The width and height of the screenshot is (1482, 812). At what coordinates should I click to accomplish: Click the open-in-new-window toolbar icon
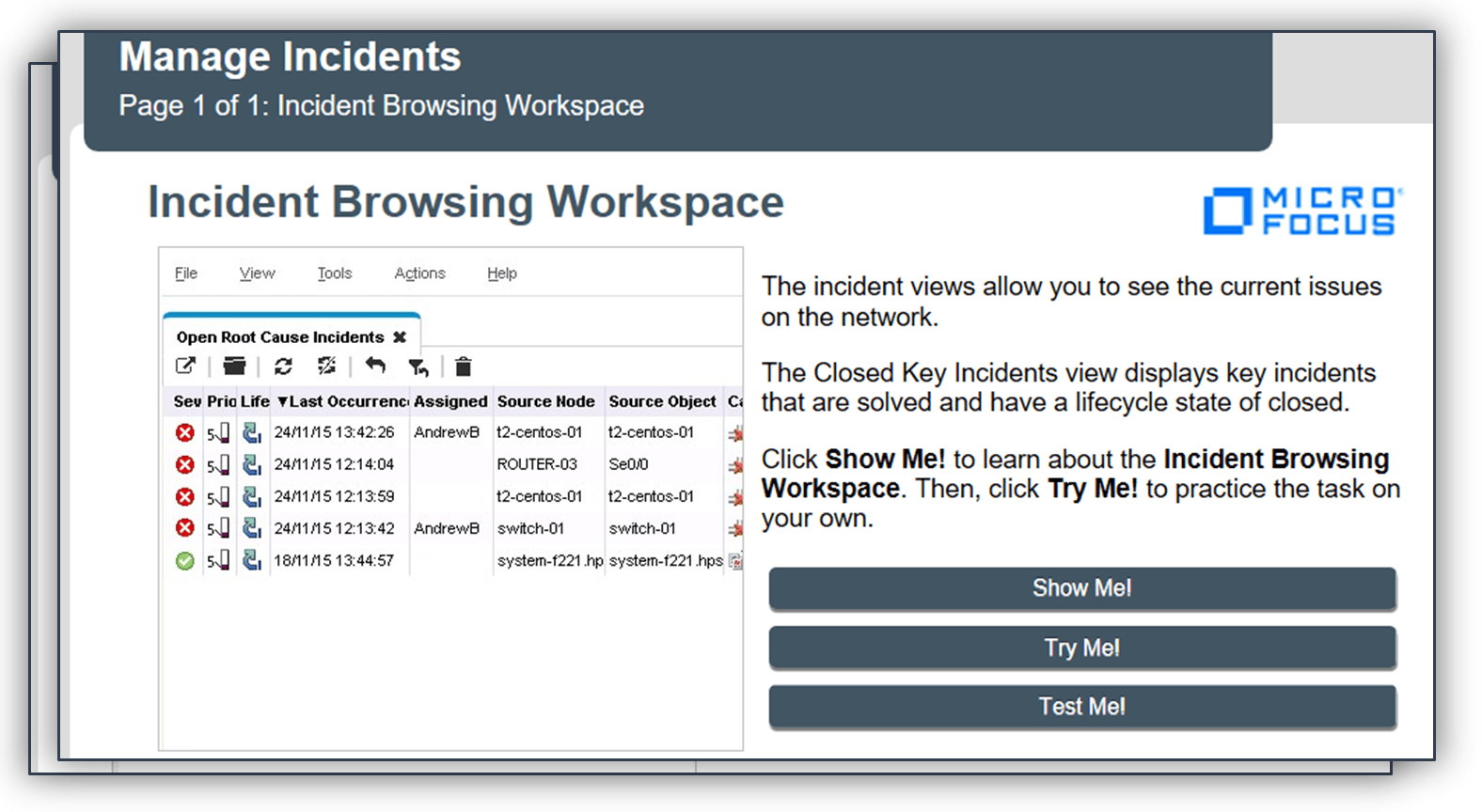tap(185, 367)
